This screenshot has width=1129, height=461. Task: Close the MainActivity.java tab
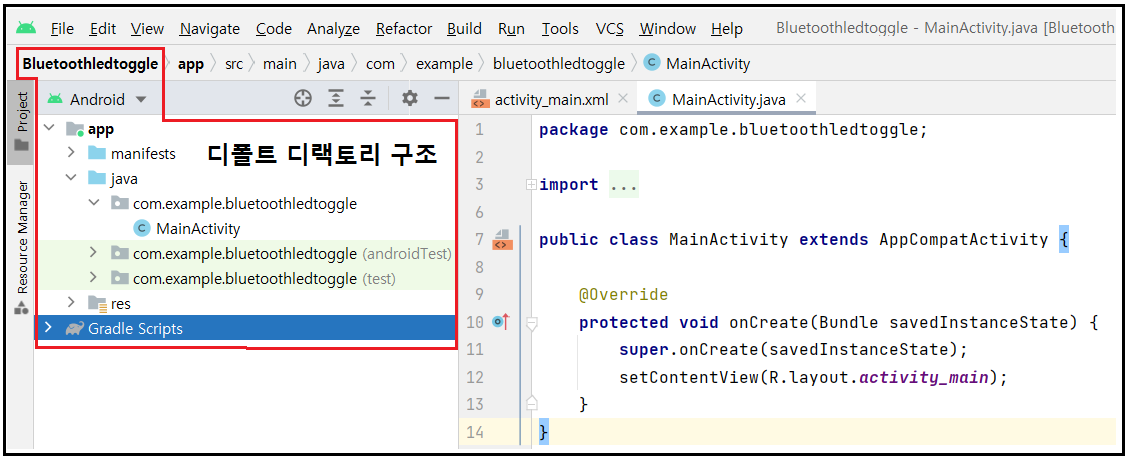(x=801, y=98)
